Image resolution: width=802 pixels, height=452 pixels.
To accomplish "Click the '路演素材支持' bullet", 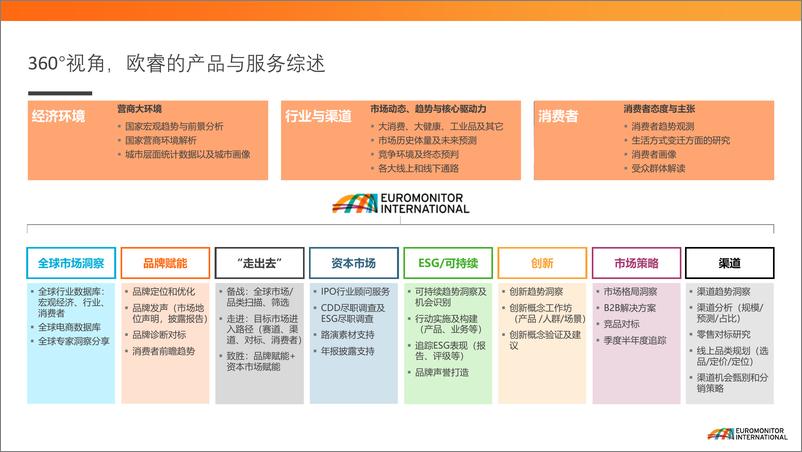I will [347, 335].
